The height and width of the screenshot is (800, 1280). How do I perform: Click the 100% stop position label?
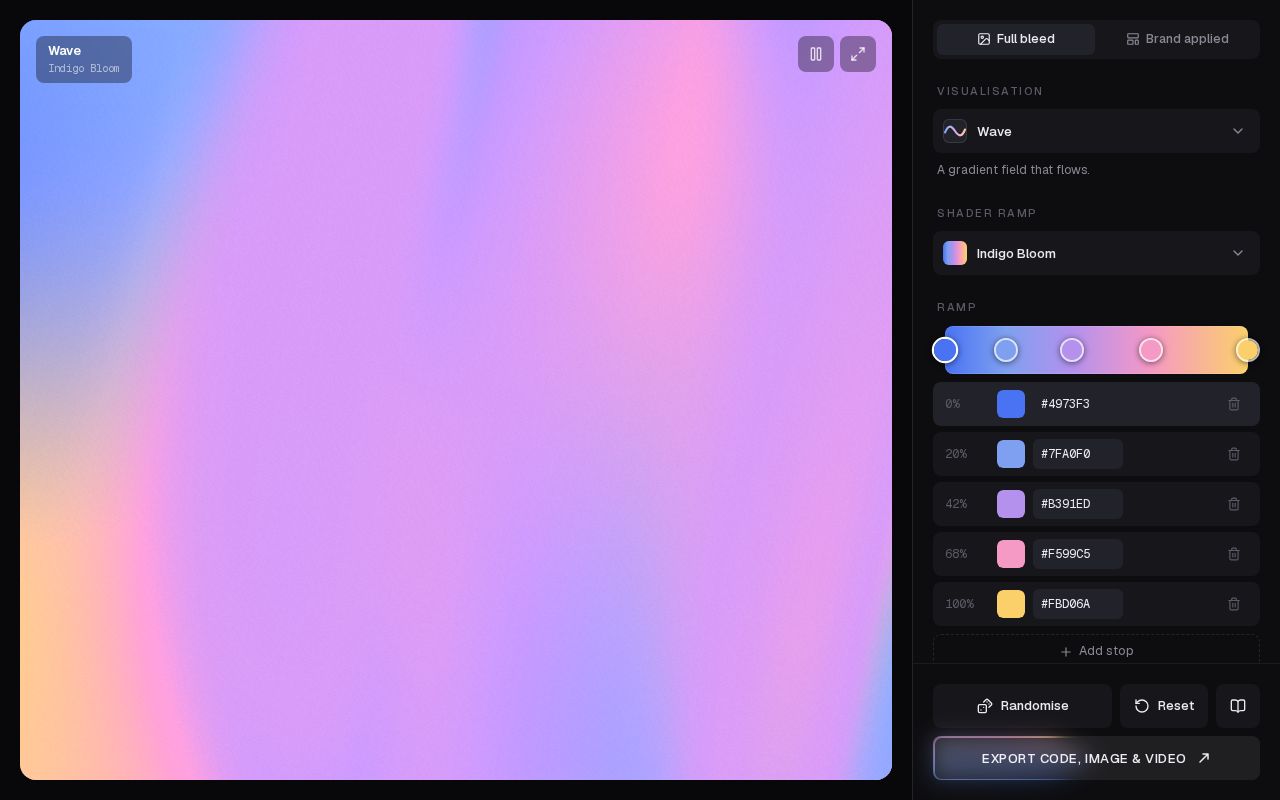coord(960,604)
